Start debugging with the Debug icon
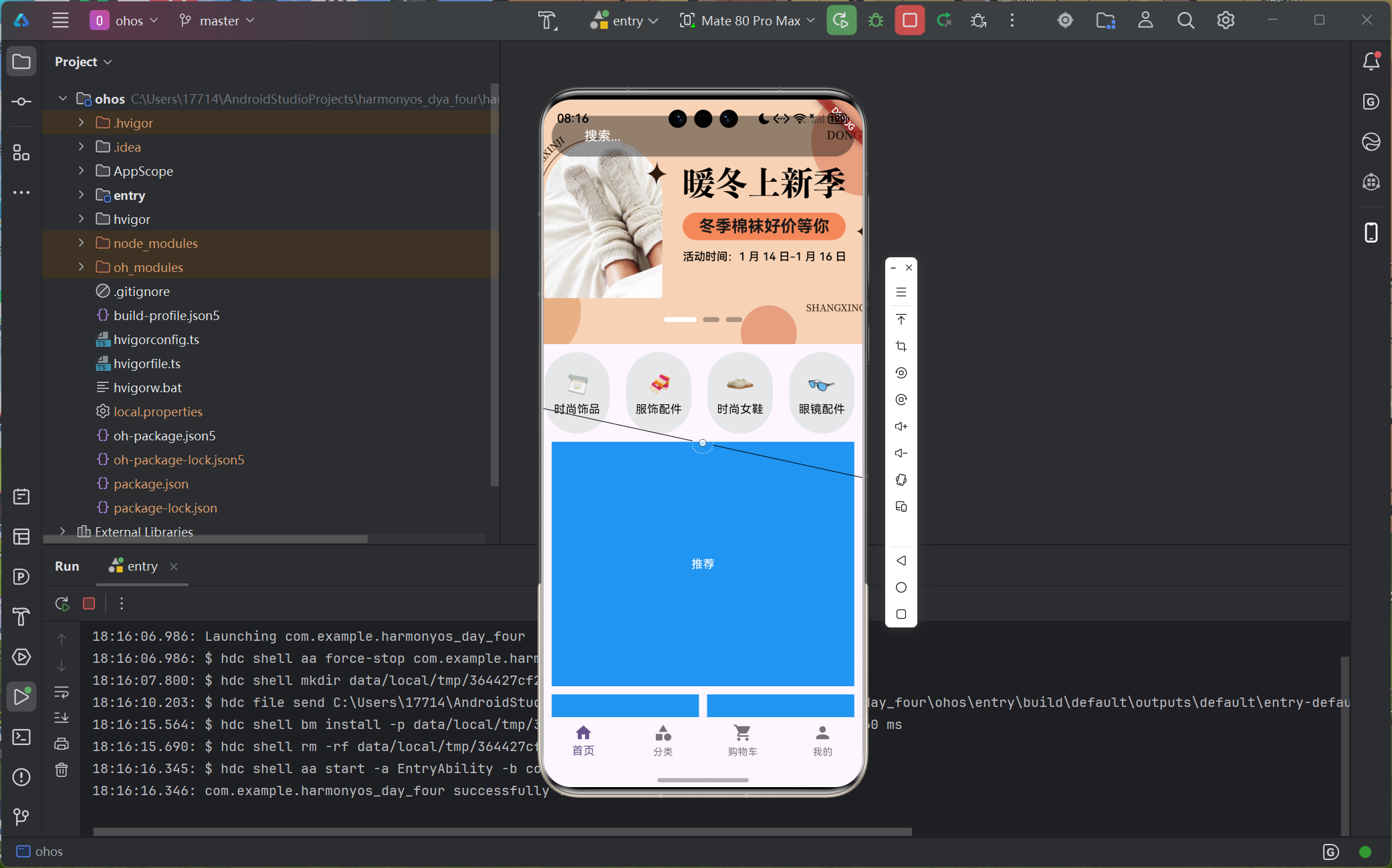Viewport: 1392px width, 868px height. 876,20
